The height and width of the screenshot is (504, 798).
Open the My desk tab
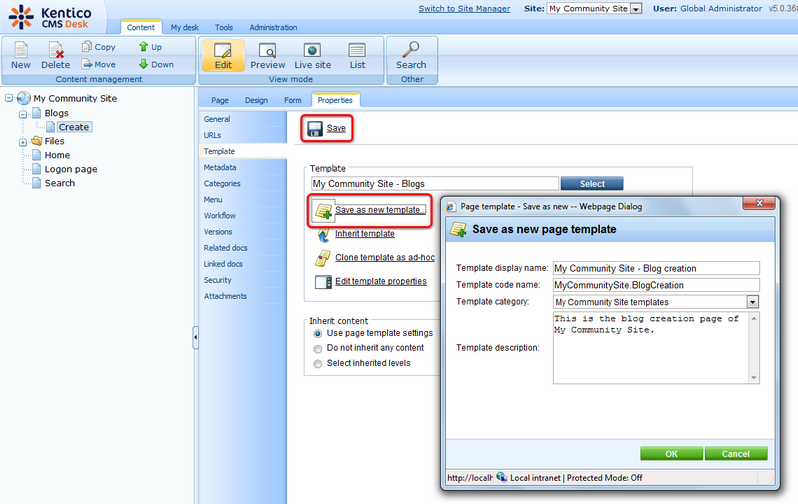pyautogui.click(x=184, y=27)
